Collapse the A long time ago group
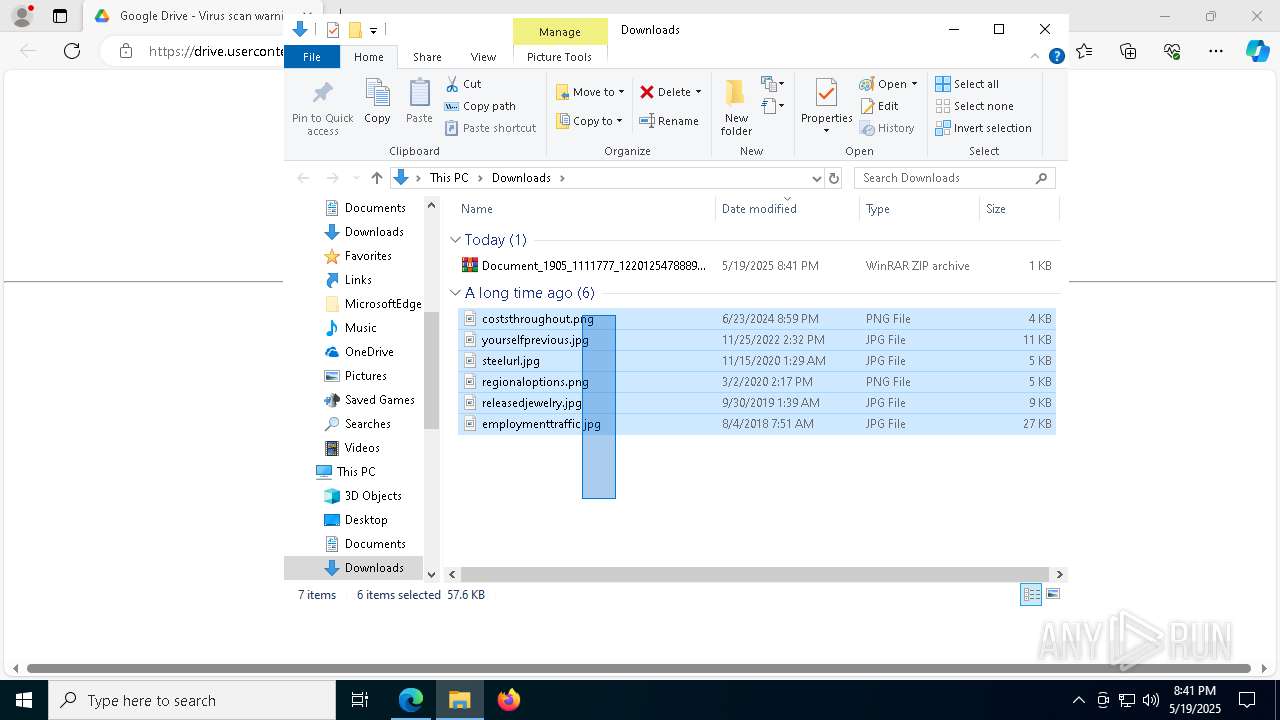The height and width of the screenshot is (720, 1280). [x=456, y=293]
